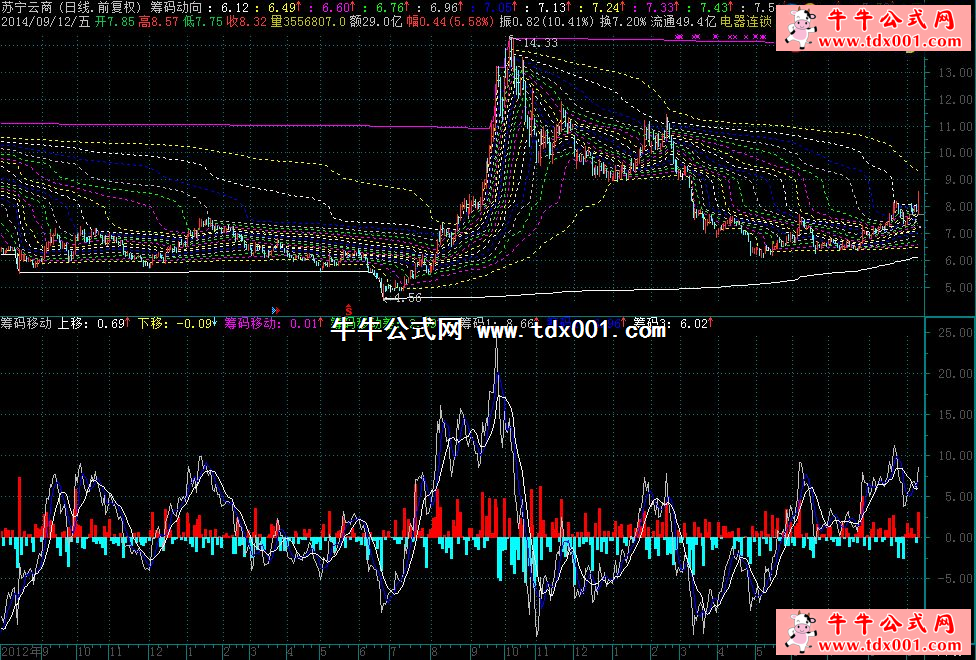
Task: Click the small blue-red flag marker near the divider
Action: coord(275,310)
